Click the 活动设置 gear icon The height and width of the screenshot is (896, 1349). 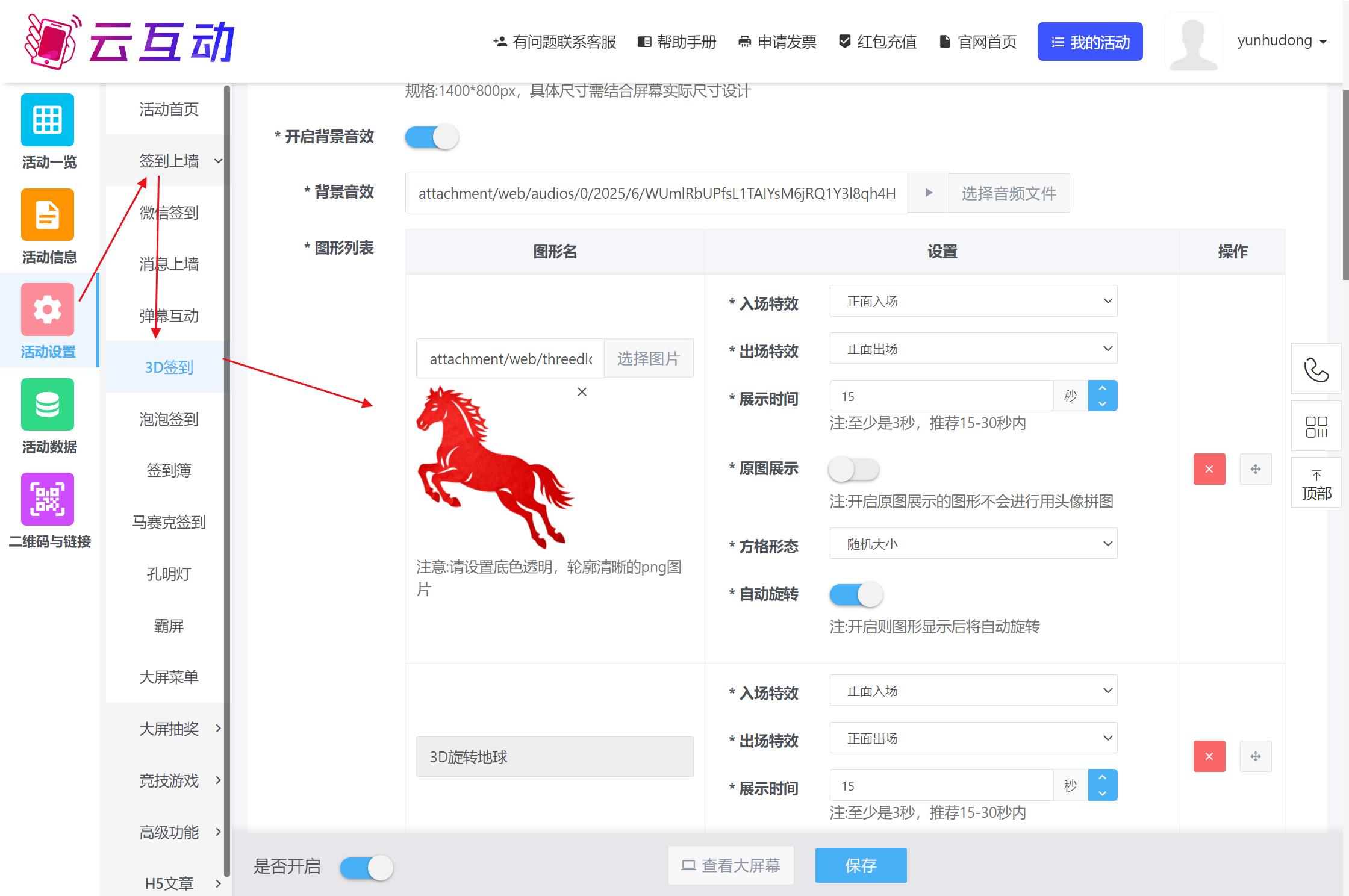pyautogui.click(x=48, y=310)
